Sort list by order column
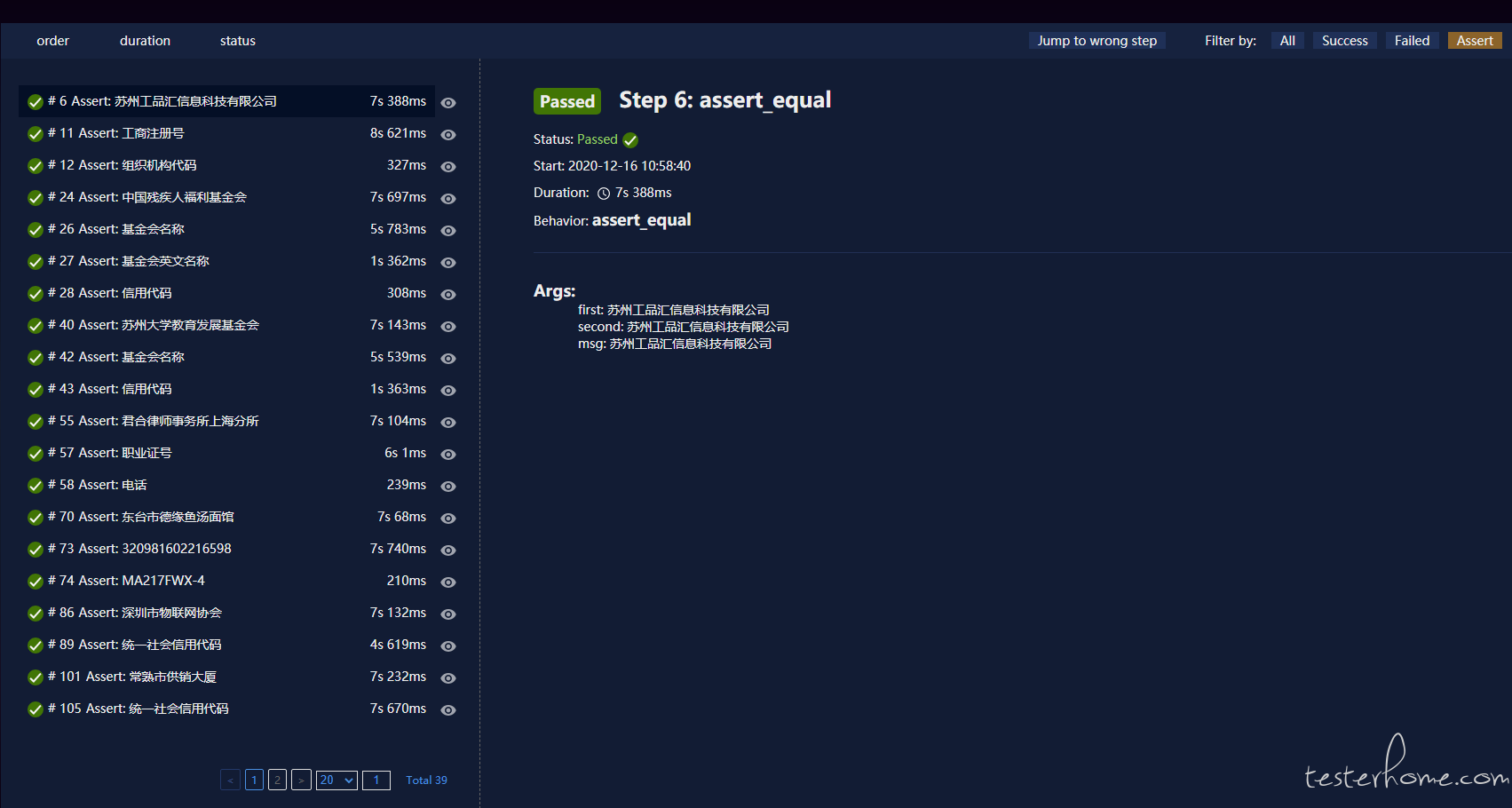The height and width of the screenshot is (808, 1512). (52, 41)
